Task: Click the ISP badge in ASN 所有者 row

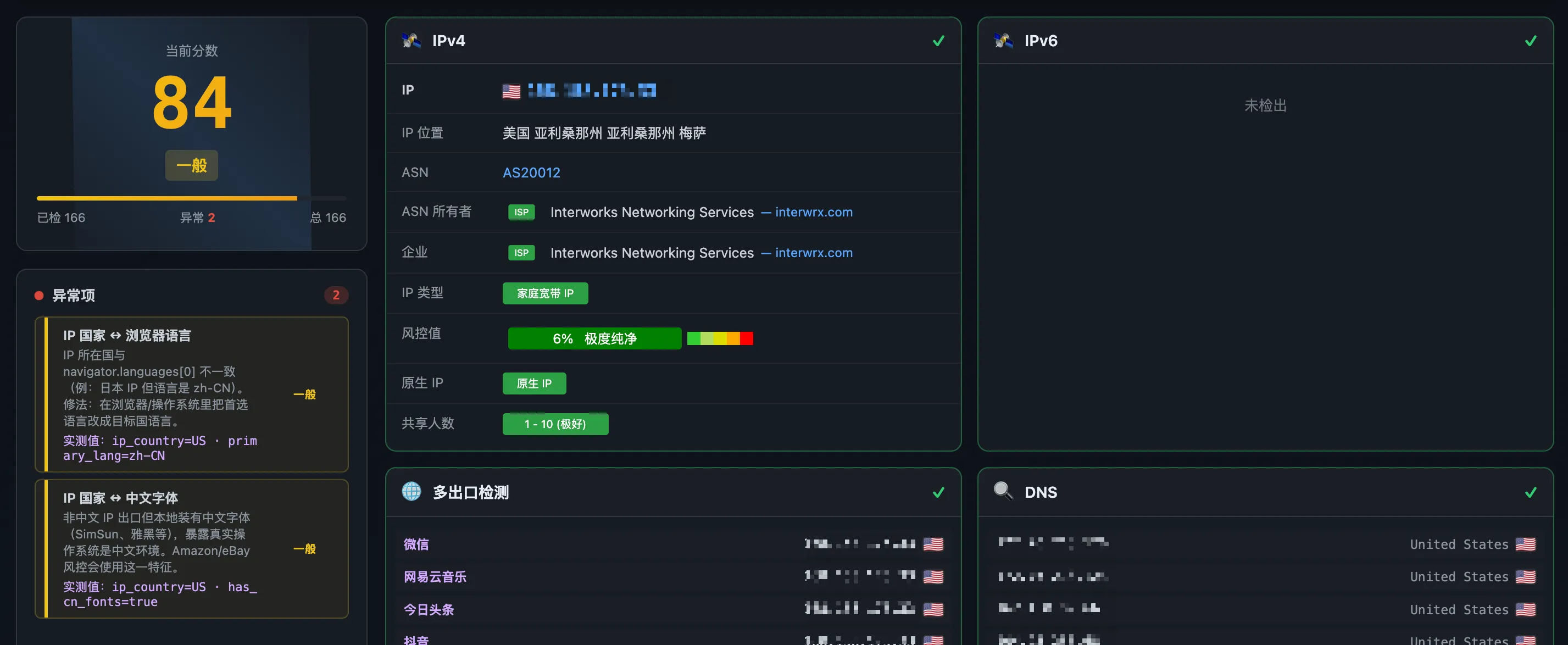Action: point(521,213)
